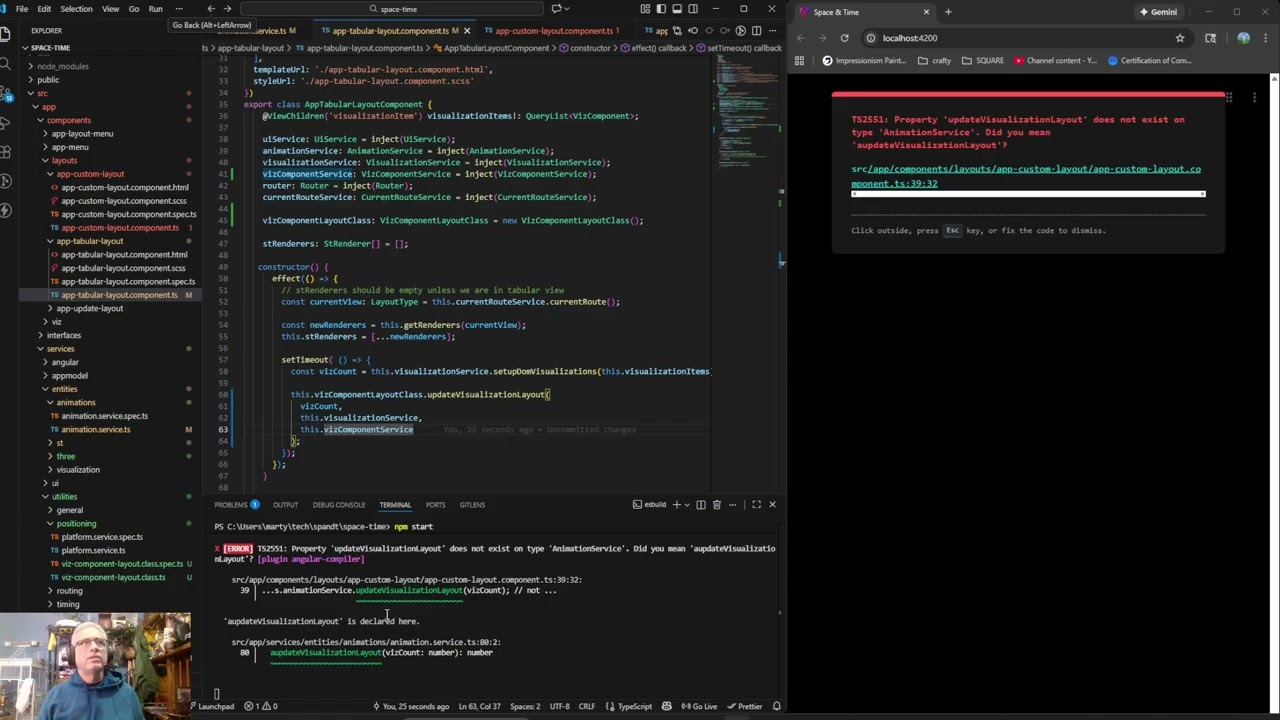Toggle primary side bar layout icon
This screenshot has height=720, width=1280.
tap(662, 9)
